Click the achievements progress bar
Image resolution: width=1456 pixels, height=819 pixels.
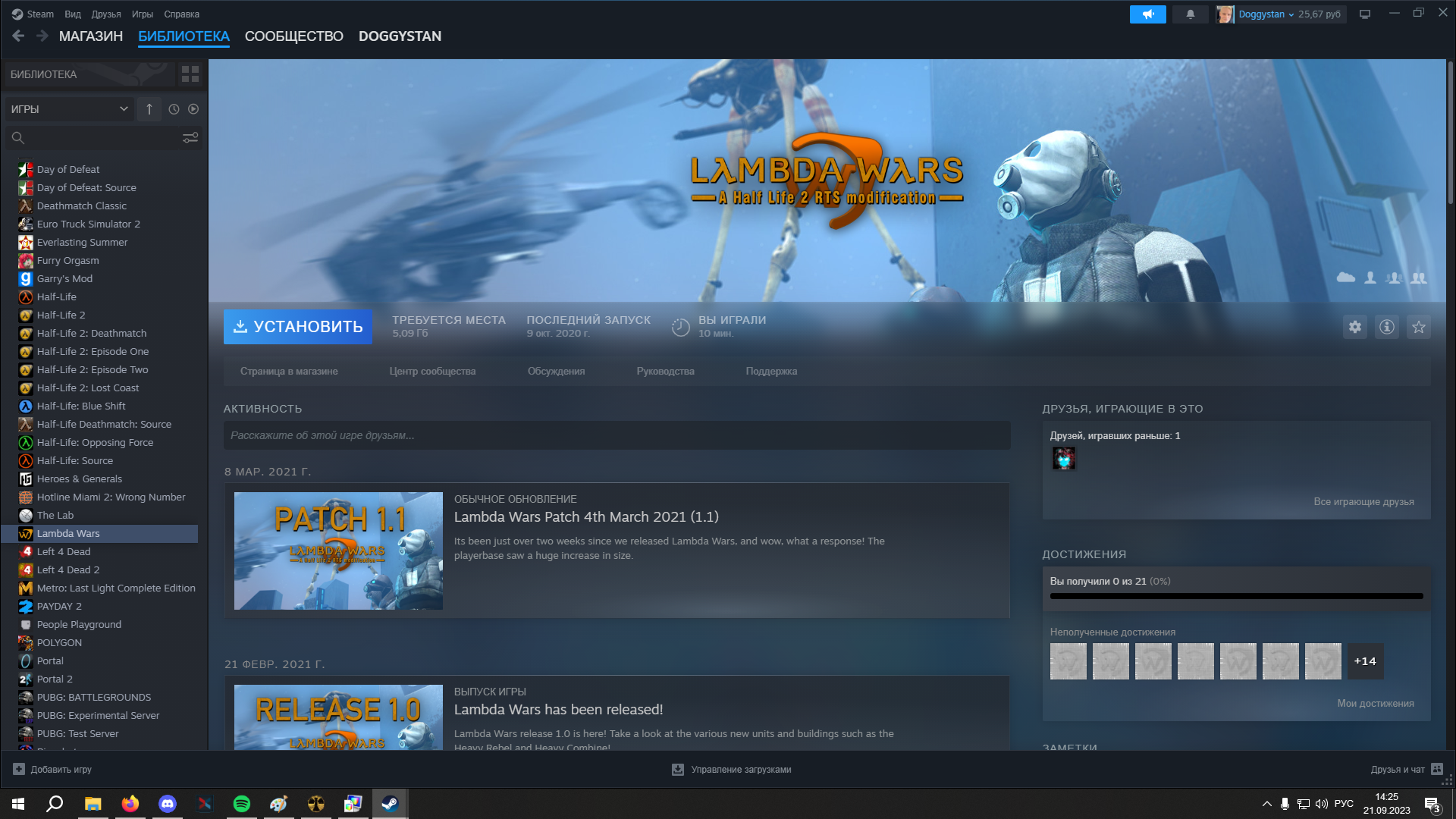1236,596
